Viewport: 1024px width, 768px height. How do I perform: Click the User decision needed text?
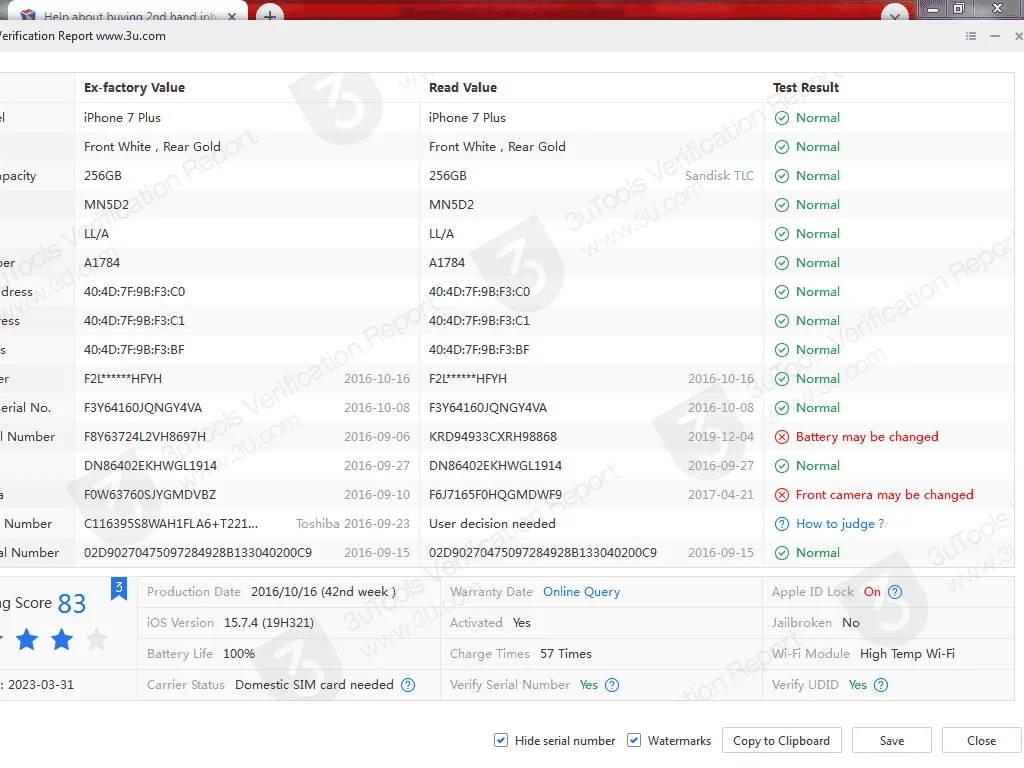tap(492, 524)
